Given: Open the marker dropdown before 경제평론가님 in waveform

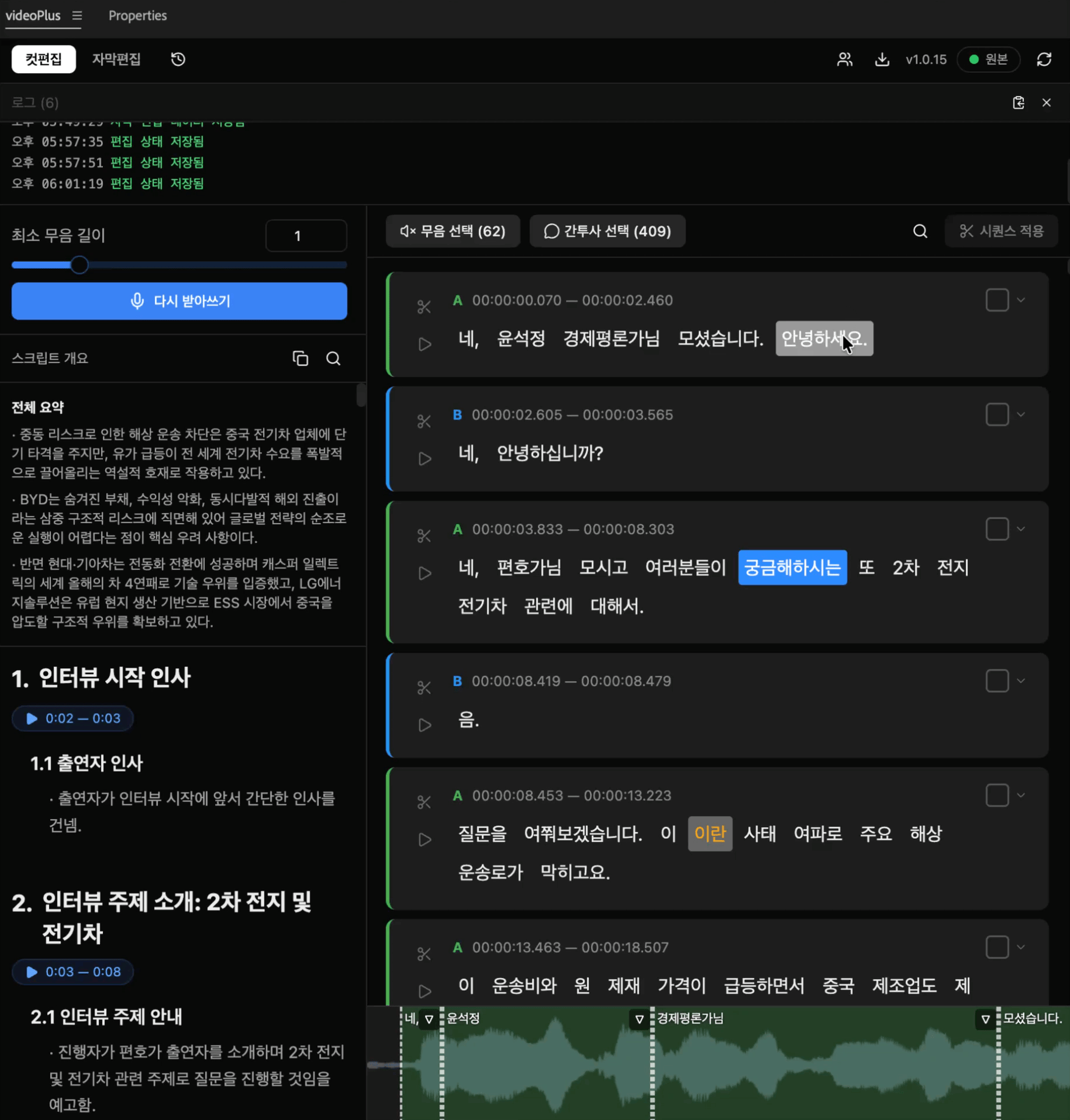Looking at the screenshot, I should pos(640,1019).
